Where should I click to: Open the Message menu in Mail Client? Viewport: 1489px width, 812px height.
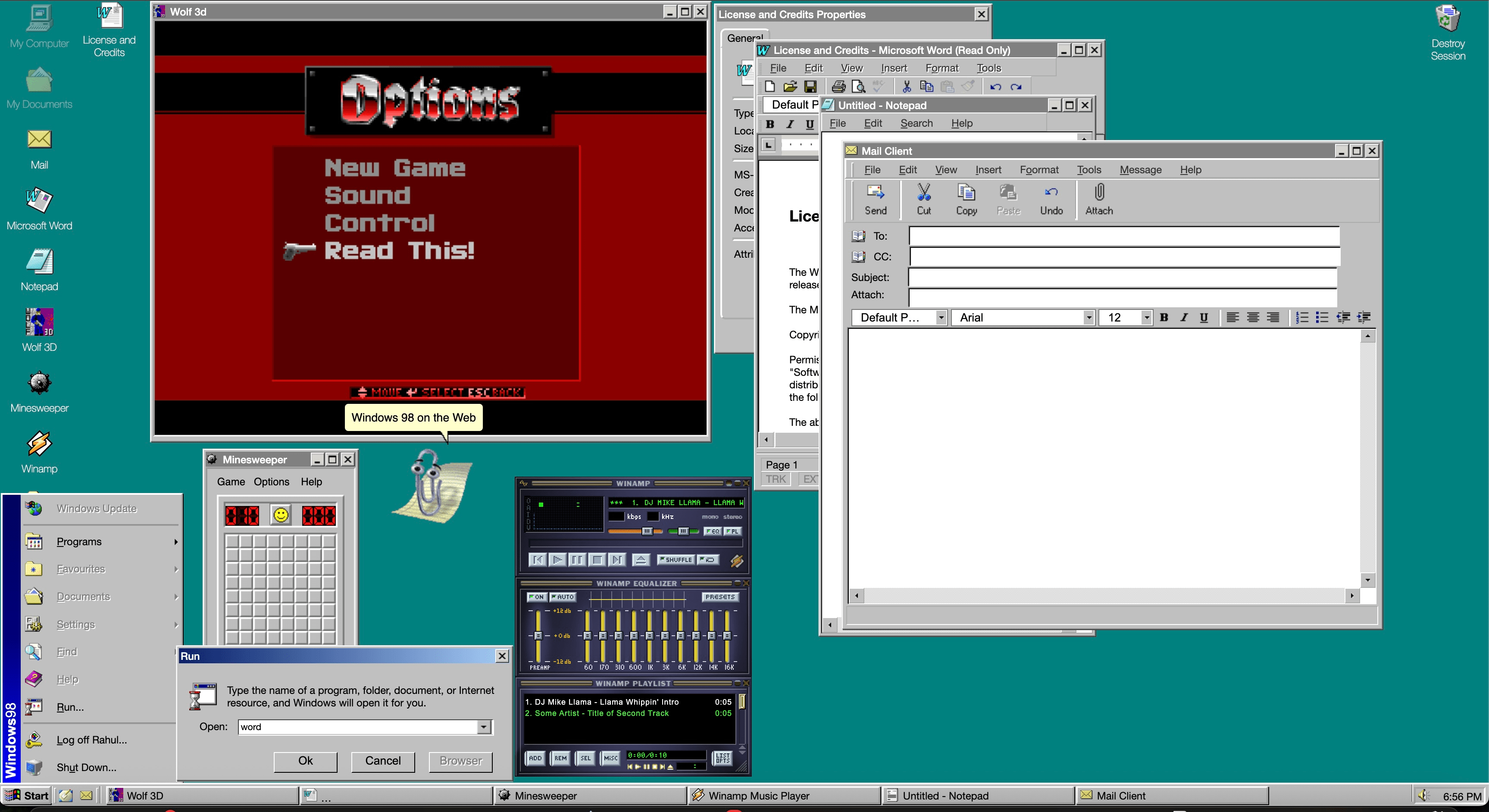tap(1140, 170)
